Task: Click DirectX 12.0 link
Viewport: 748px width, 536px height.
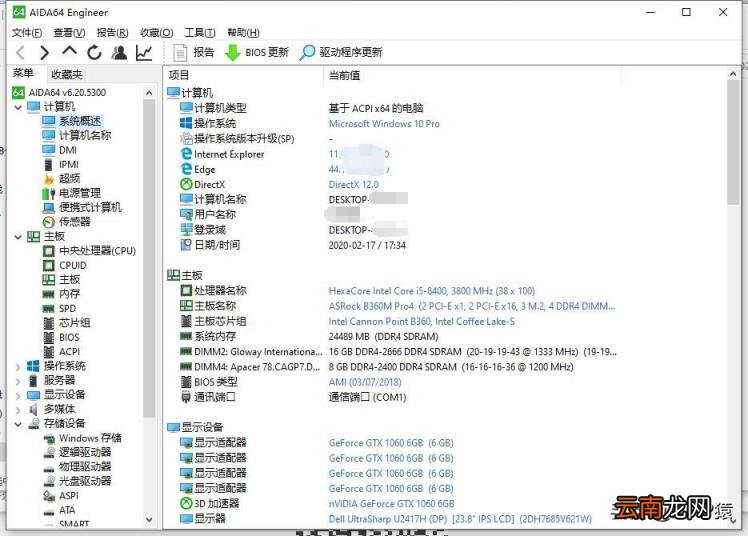Action: tap(353, 185)
